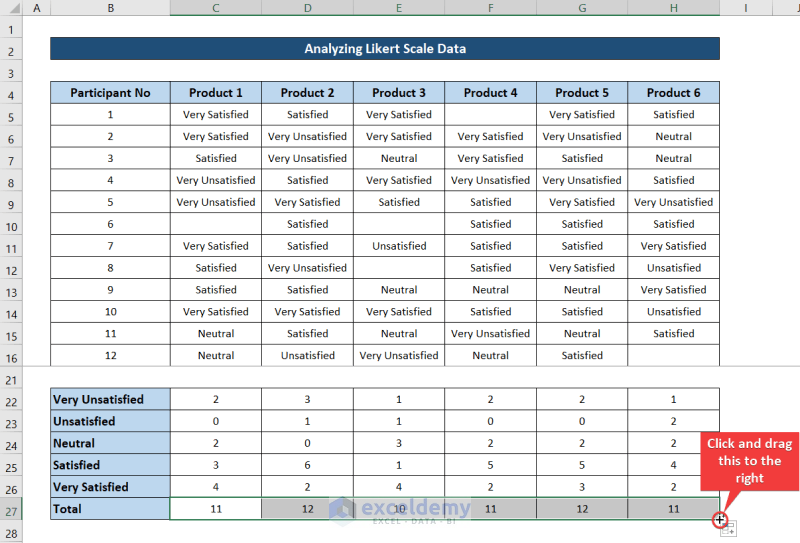Select participant number 1 cell
This screenshot has height=543, width=800.
110,115
